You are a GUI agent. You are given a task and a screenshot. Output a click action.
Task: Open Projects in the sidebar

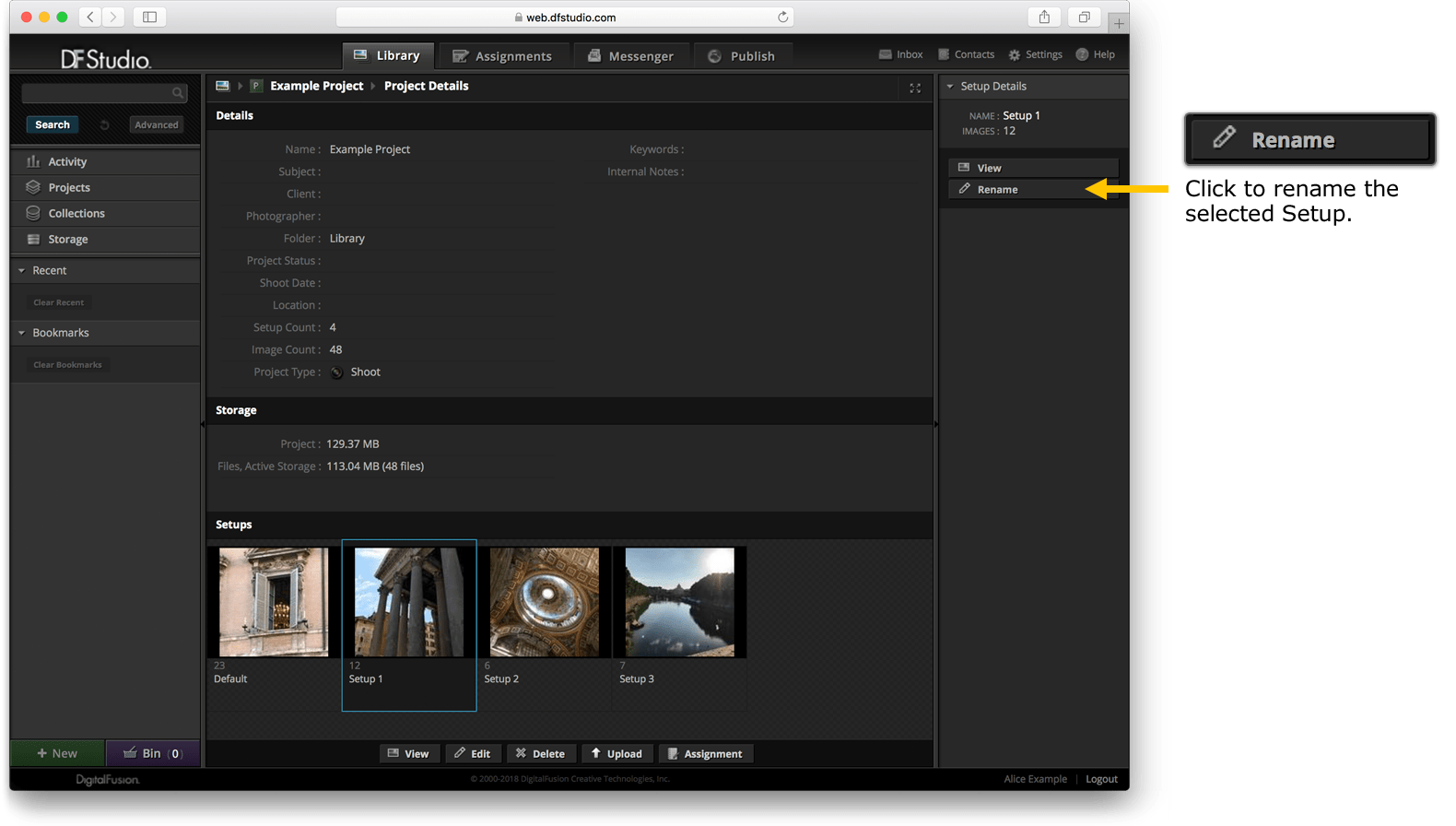[x=105, y=187]
